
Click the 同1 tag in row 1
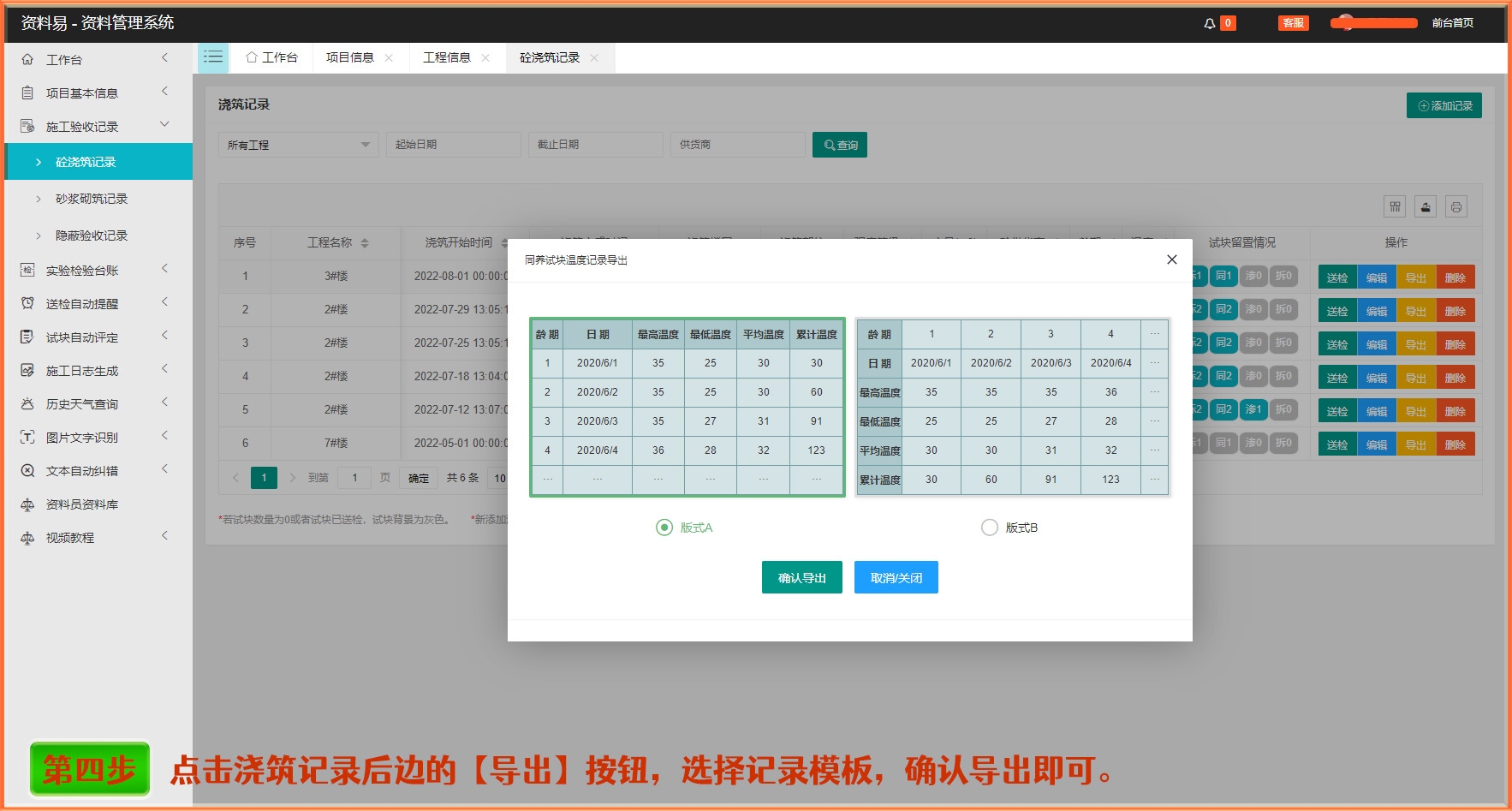click(x=1223, y=276)
